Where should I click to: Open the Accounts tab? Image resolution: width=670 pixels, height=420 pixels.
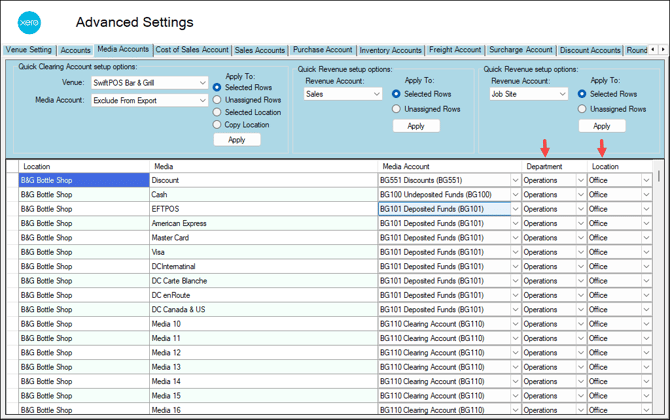point(76,50)
